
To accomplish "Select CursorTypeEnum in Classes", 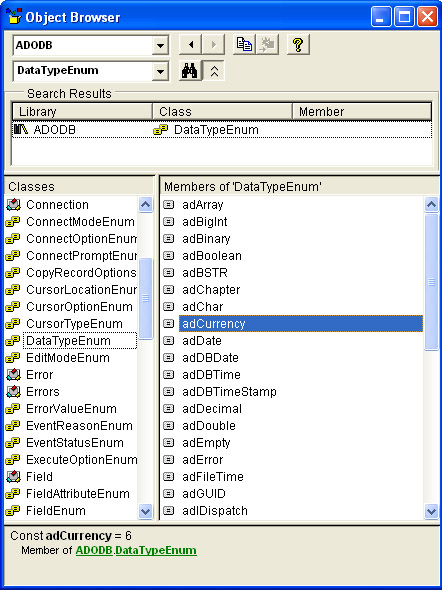I will (74, 324).
